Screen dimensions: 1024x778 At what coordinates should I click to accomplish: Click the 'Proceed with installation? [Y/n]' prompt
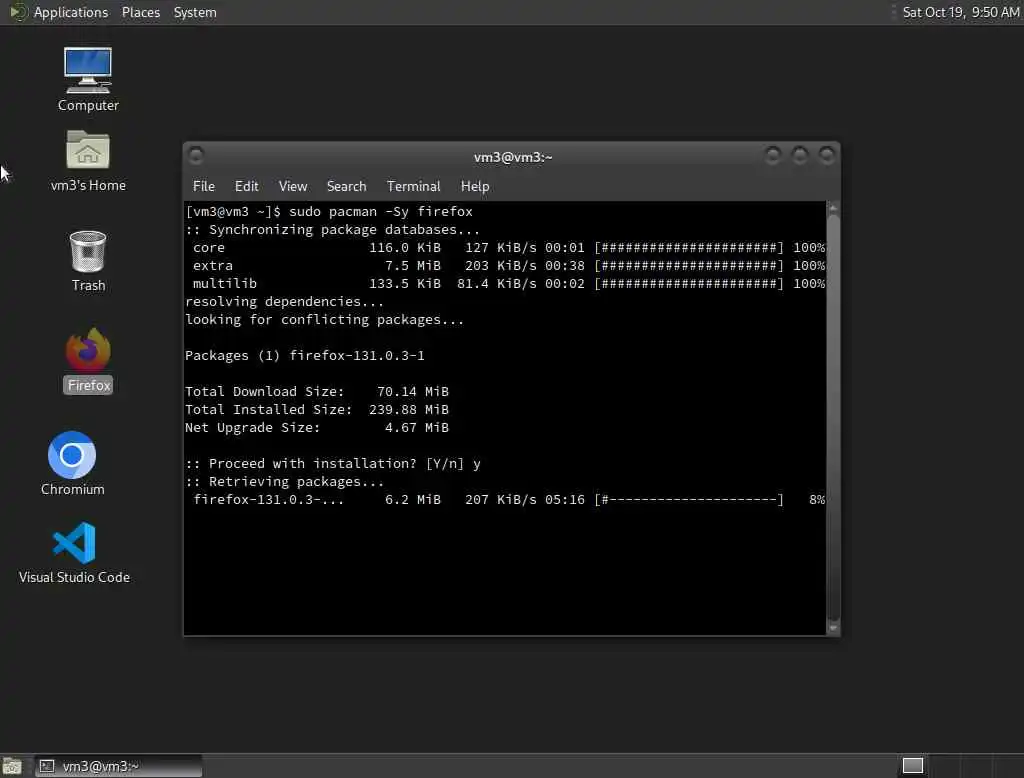[x=333, y=463]
